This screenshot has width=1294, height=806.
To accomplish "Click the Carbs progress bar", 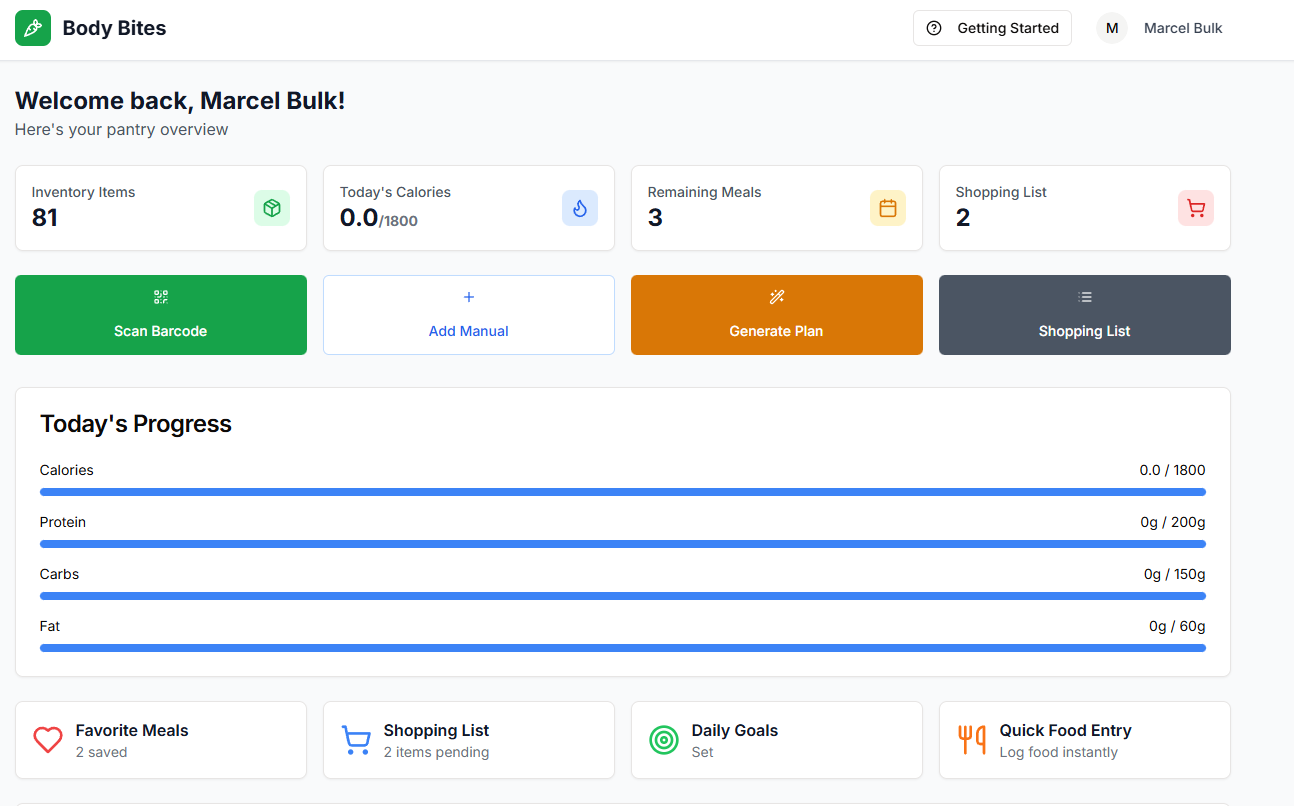I will coord(623,596).
